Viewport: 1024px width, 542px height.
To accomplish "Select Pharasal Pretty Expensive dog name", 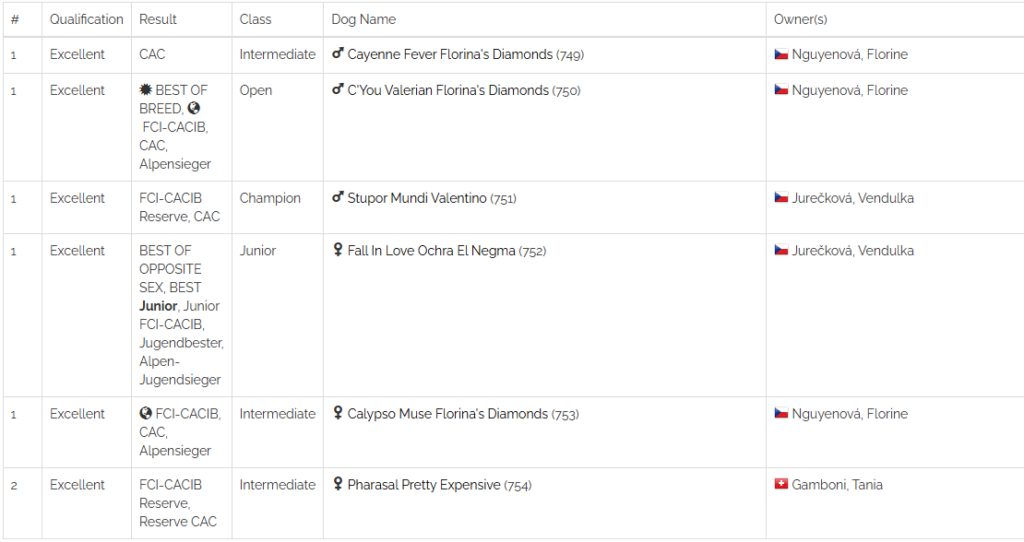I will tap(424, 485).
